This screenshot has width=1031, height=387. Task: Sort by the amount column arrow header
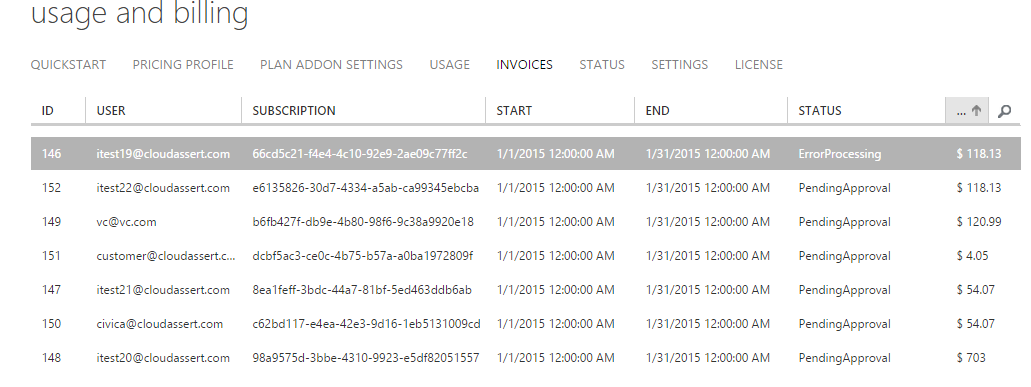click(967, 110)
